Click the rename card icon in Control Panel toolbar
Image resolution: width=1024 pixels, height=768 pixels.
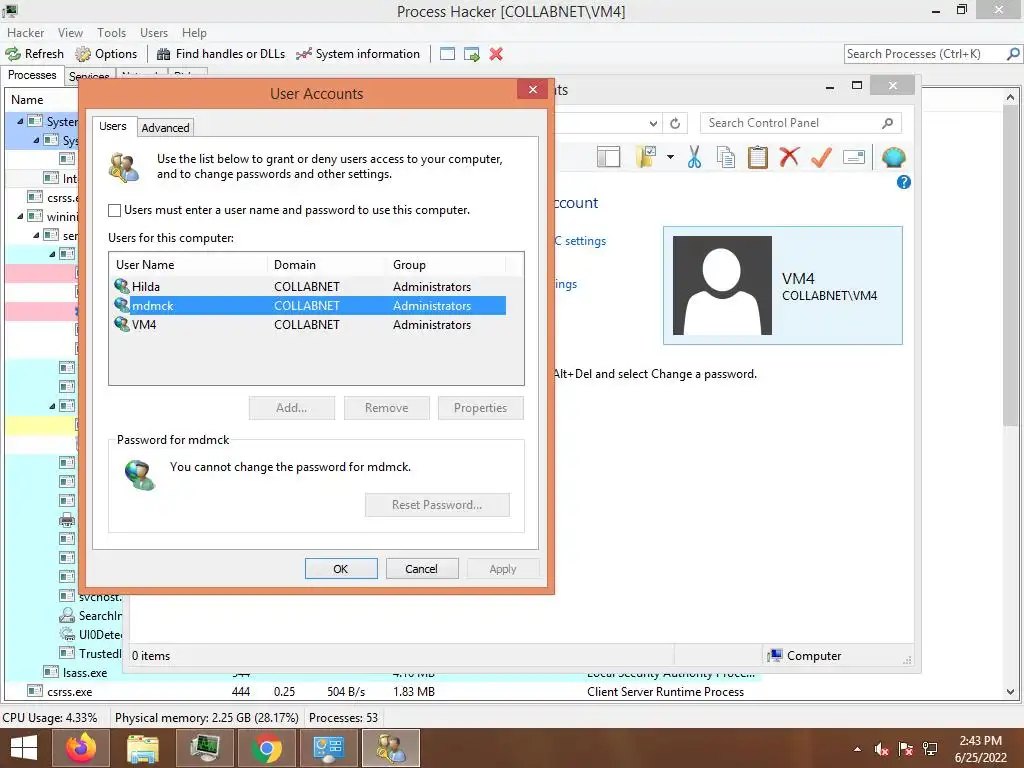click(854, 157)
